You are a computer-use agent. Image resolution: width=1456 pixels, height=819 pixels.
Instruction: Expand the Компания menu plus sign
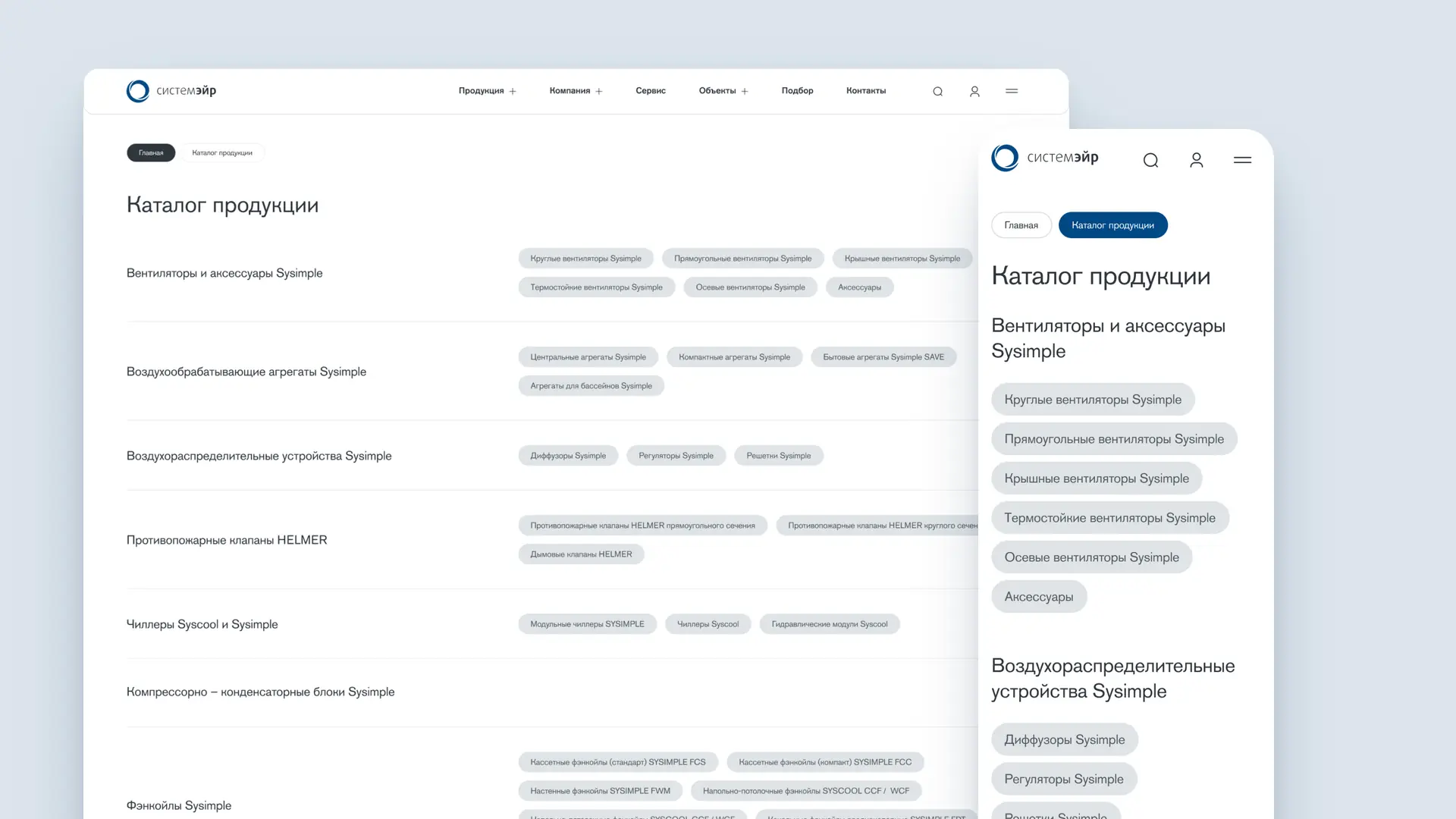point(599,91)
